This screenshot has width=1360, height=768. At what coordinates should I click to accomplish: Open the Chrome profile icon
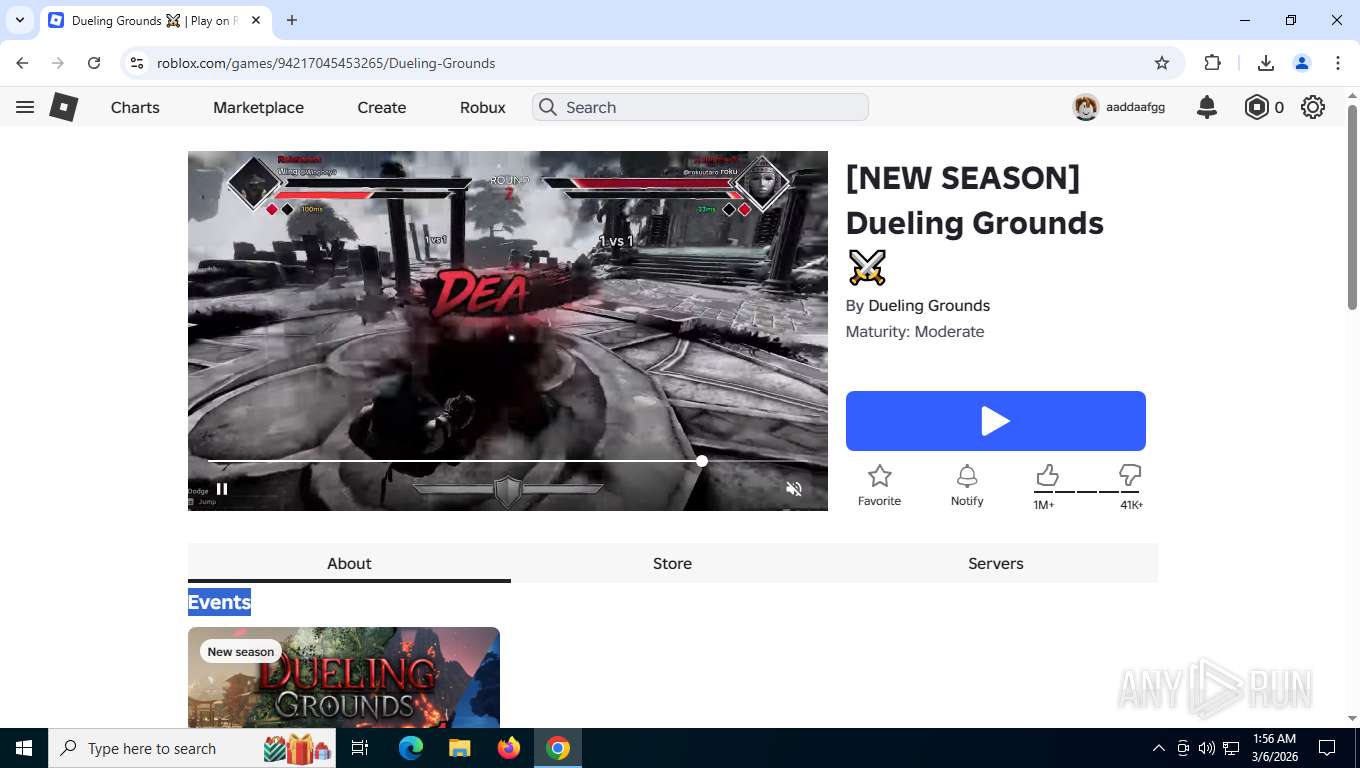tap(1302, 63)
